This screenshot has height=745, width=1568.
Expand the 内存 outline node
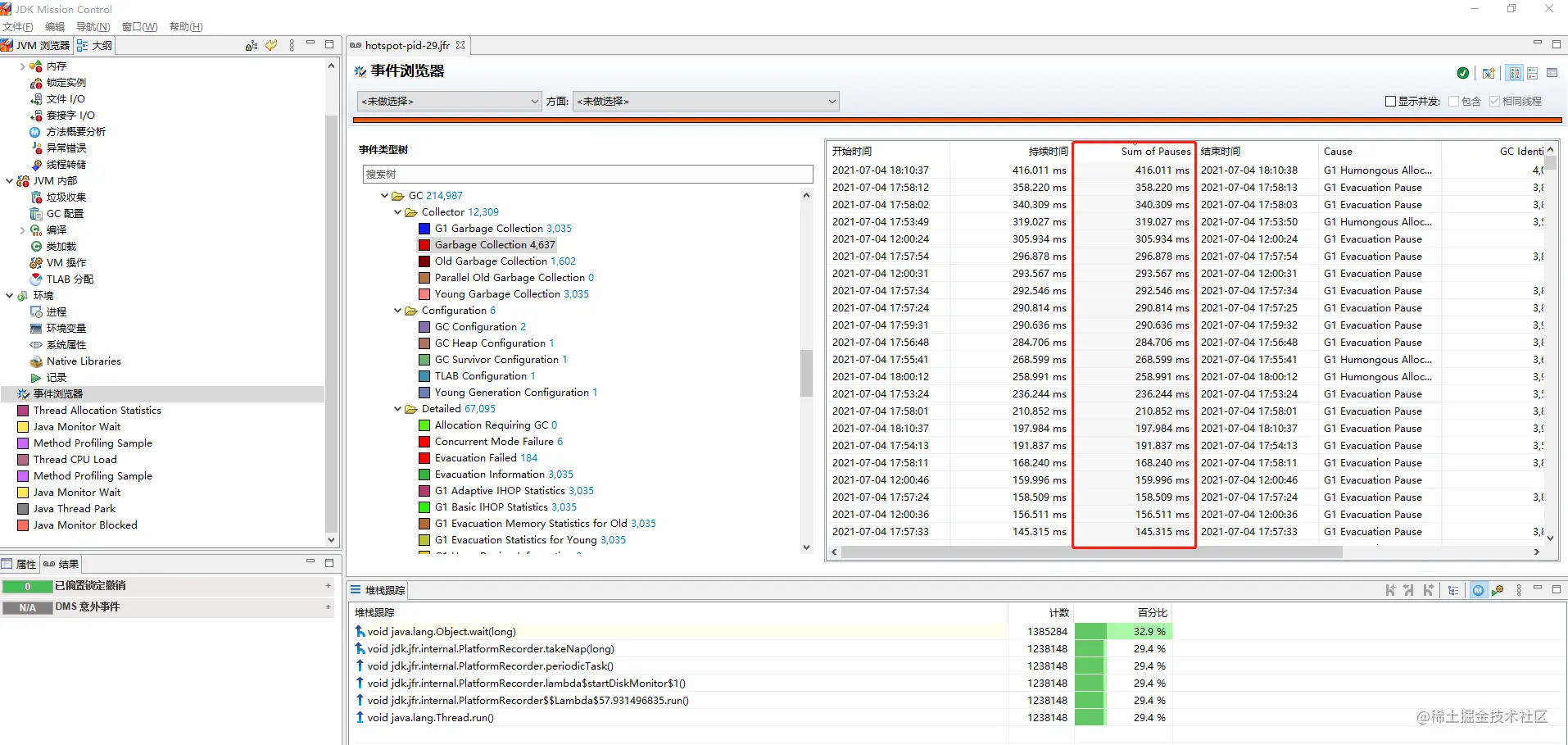point(22,66)
